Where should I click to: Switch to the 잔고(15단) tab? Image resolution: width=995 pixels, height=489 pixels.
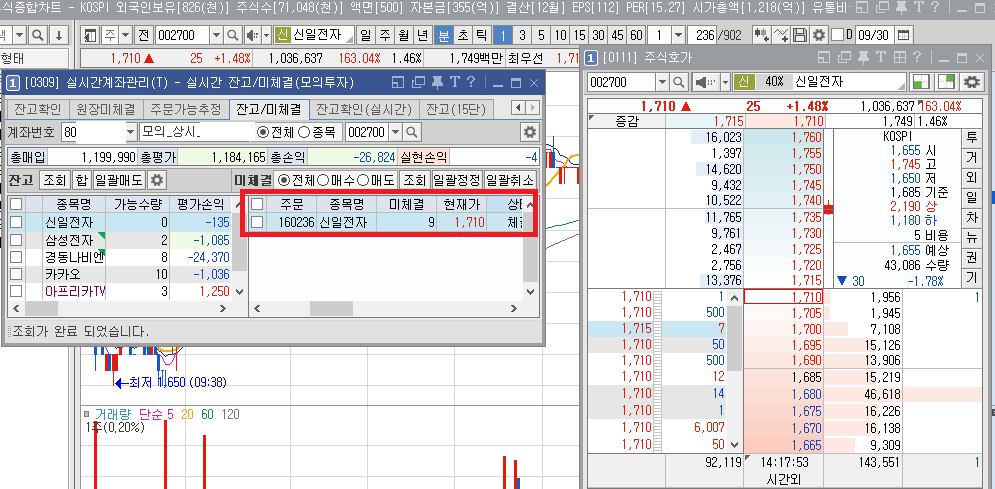point(456,108)
